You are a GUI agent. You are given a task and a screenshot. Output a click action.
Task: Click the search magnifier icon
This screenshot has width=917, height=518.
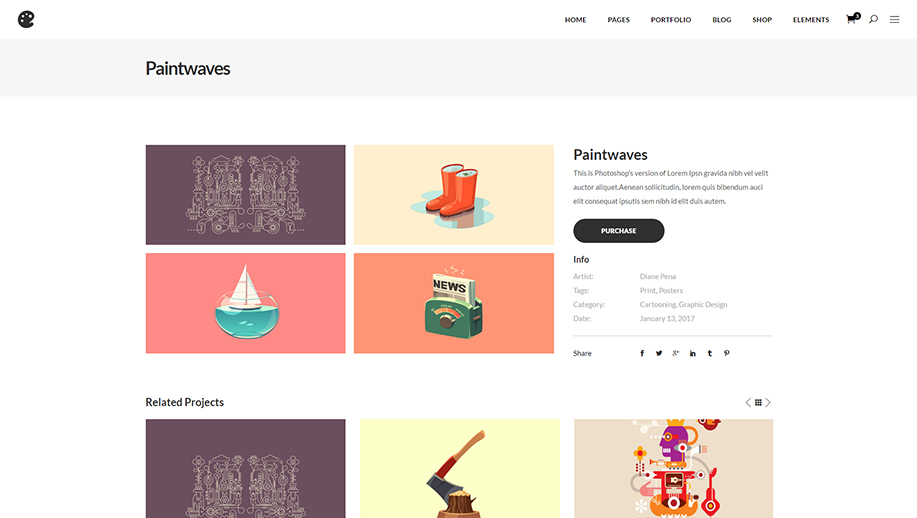tap(873, 19)
